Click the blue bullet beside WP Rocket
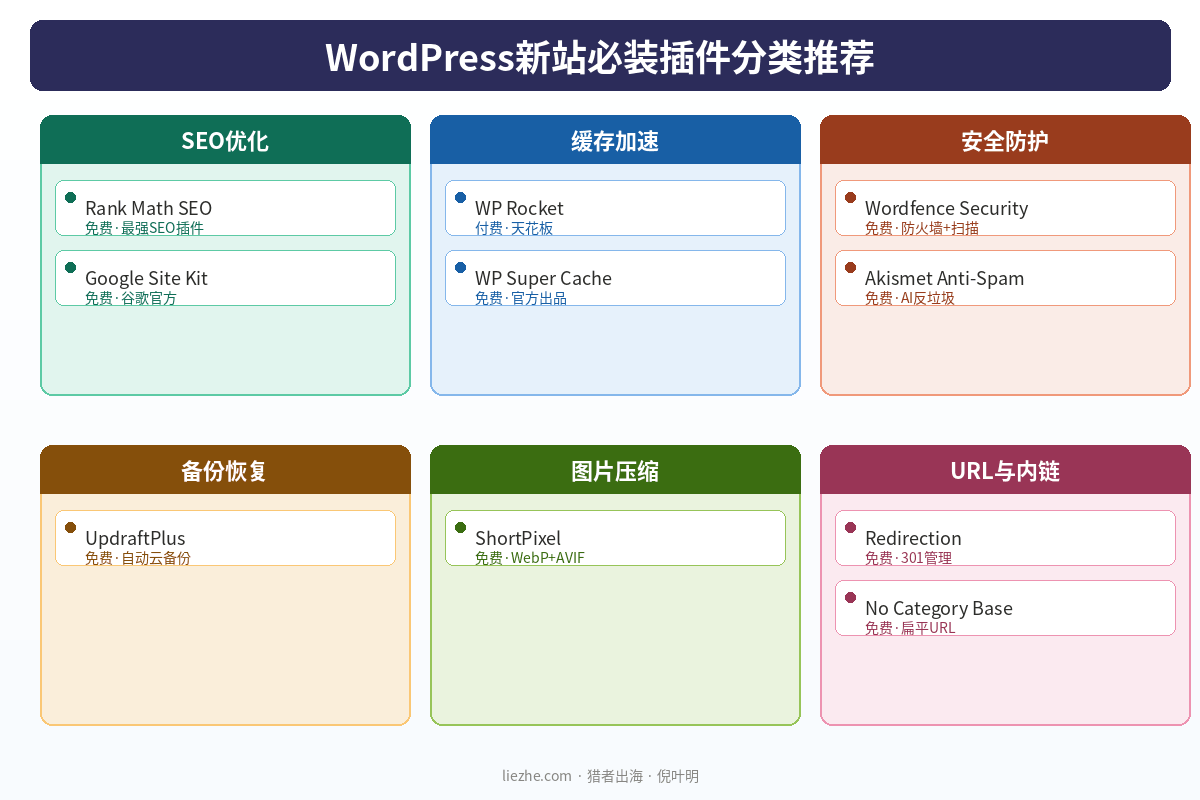The image size is (1200, 800). [460, 197]
